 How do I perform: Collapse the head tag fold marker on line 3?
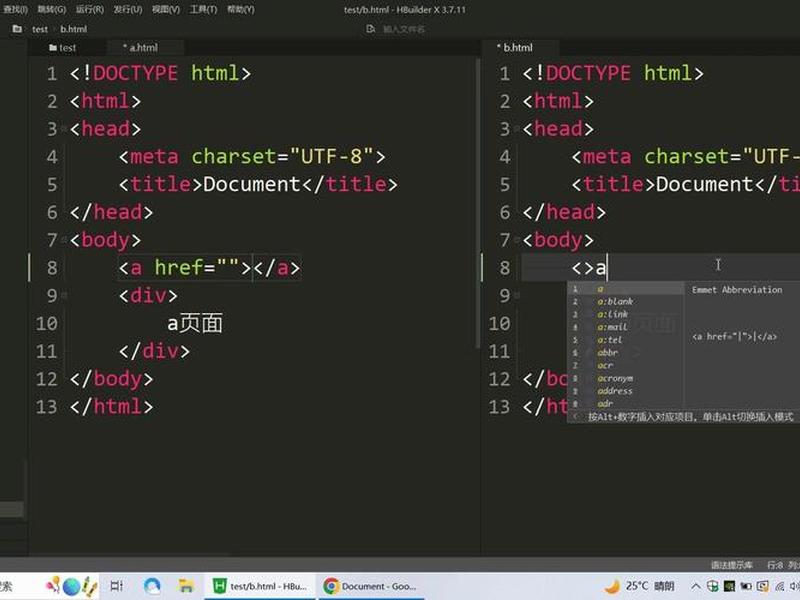pos(64,129)
